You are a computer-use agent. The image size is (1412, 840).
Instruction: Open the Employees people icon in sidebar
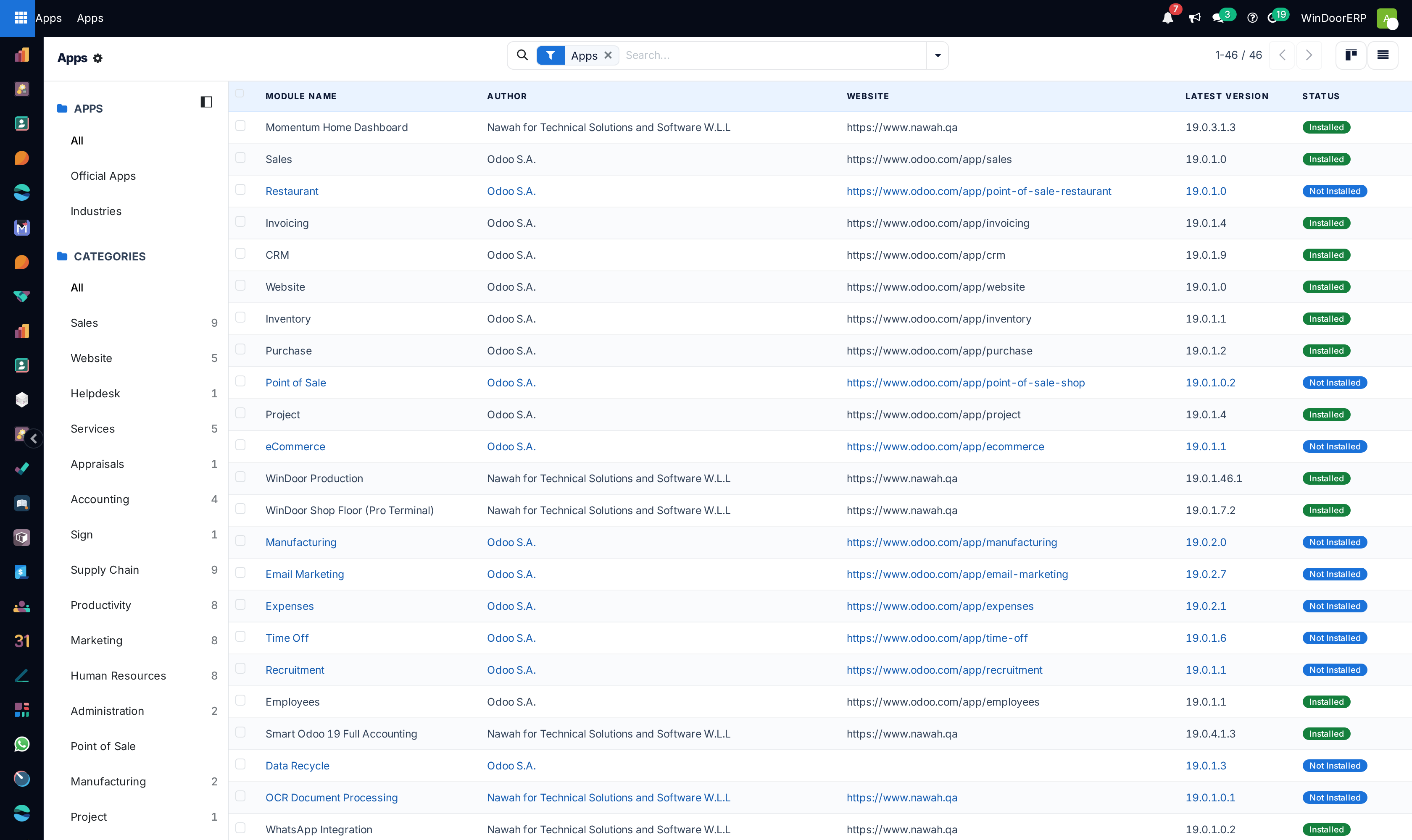click(x=21, y=607)
